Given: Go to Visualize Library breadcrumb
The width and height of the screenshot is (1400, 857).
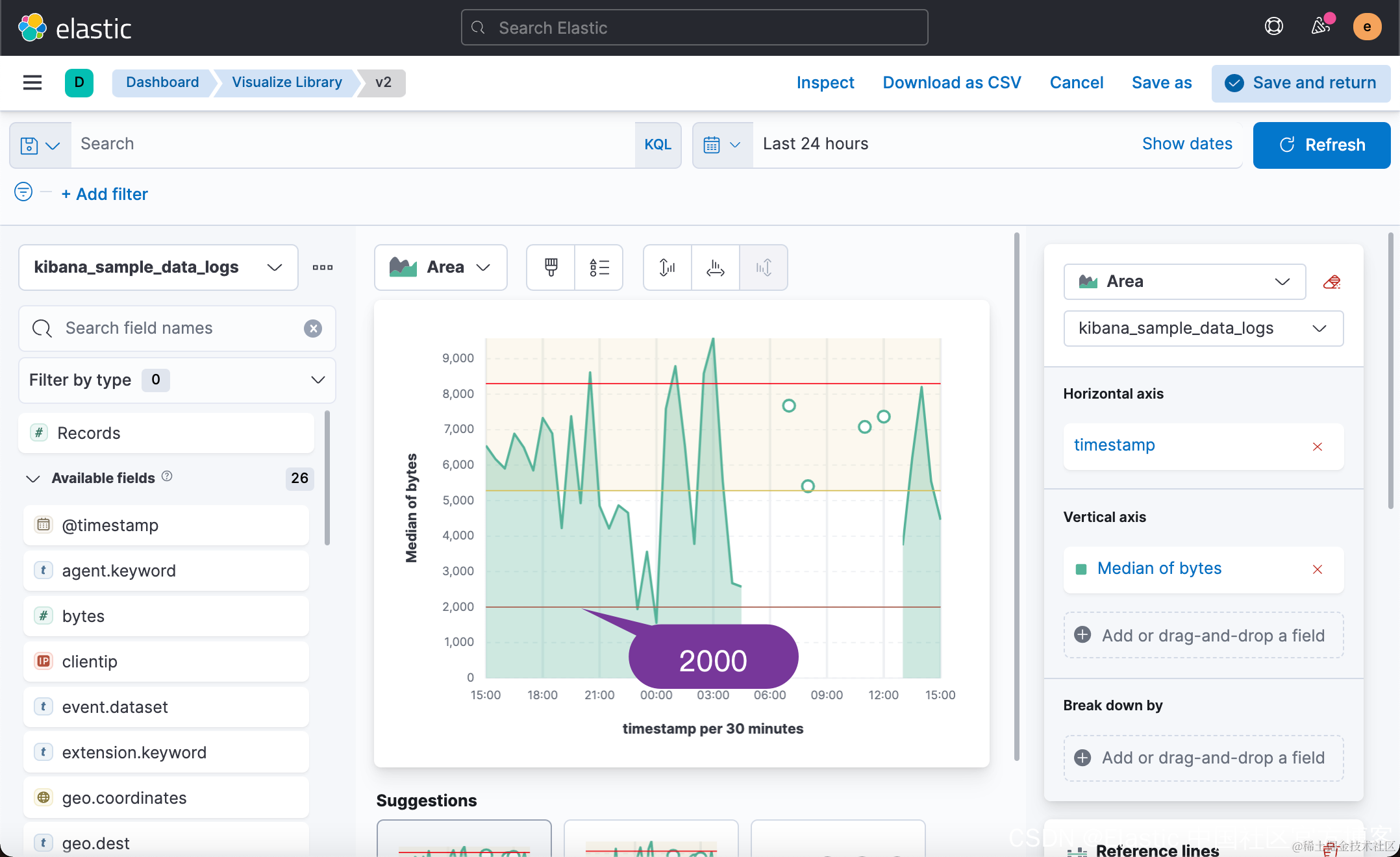Looking at the screenshot, I should 286,82.
